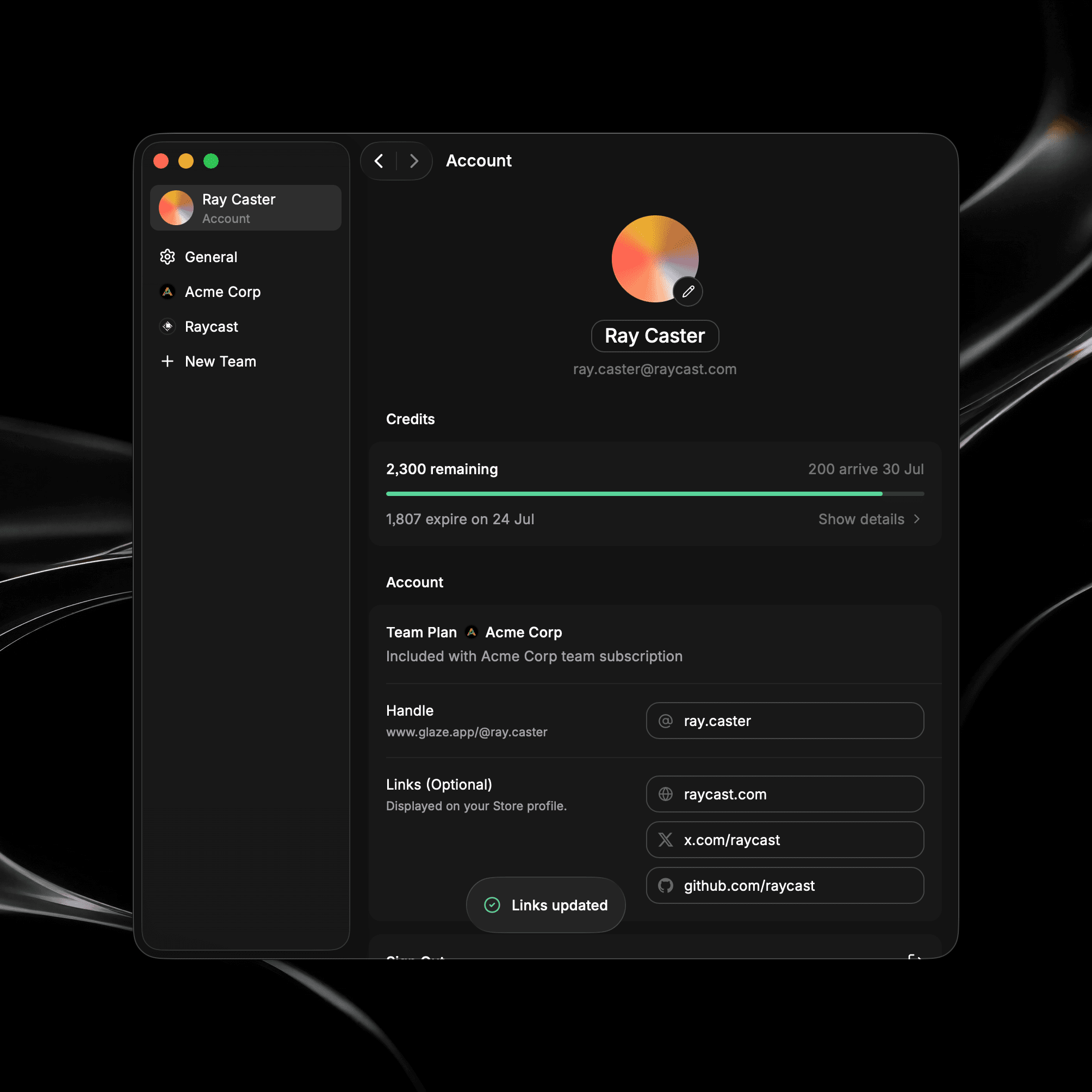Click the www.glaze.app/@ray.caster URL text

pos(467,732)
